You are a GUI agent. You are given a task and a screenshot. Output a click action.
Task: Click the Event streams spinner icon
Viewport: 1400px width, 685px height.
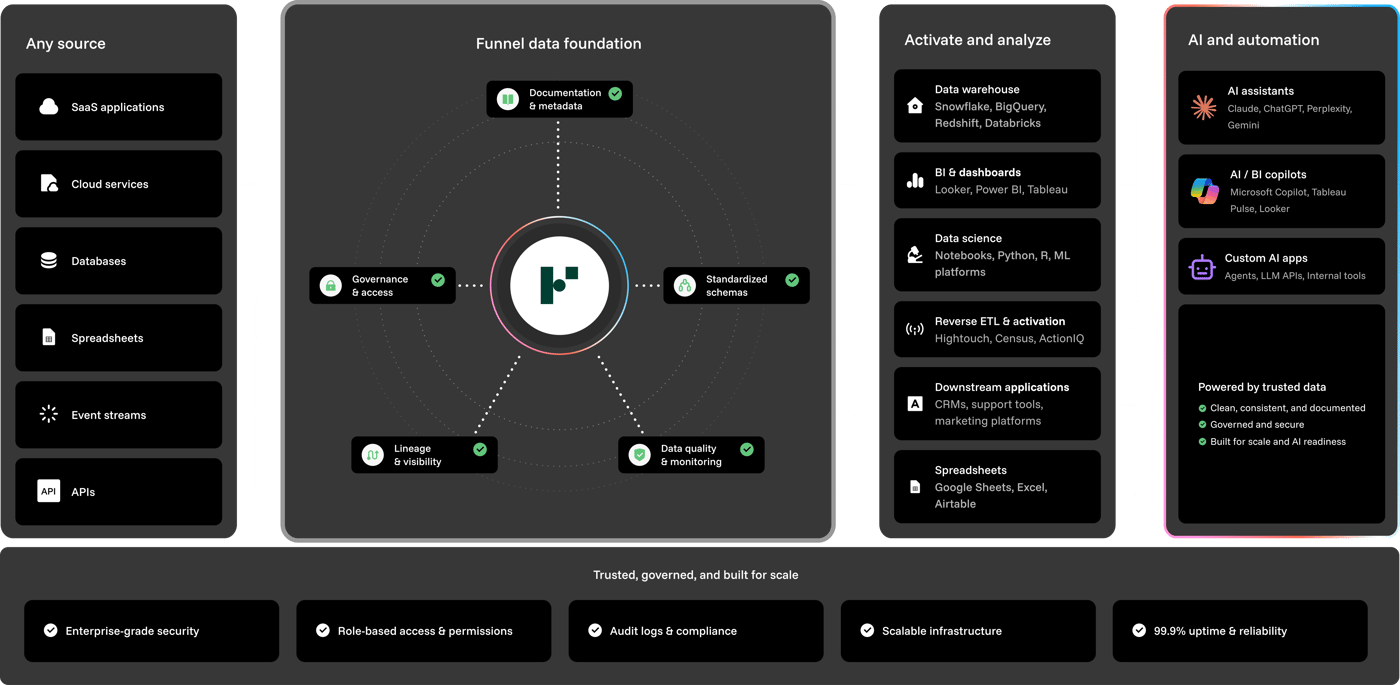coord(48,414)
